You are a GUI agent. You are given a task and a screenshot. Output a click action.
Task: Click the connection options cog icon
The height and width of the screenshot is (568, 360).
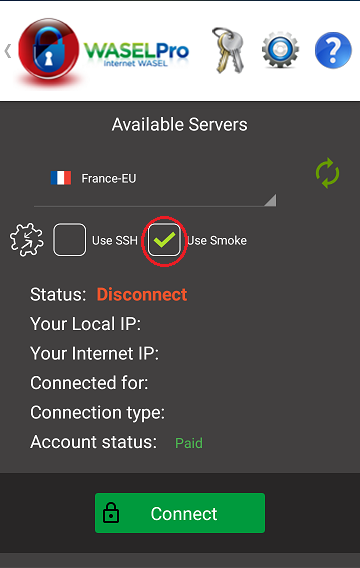pyautogui.click(x=26, y=239)
